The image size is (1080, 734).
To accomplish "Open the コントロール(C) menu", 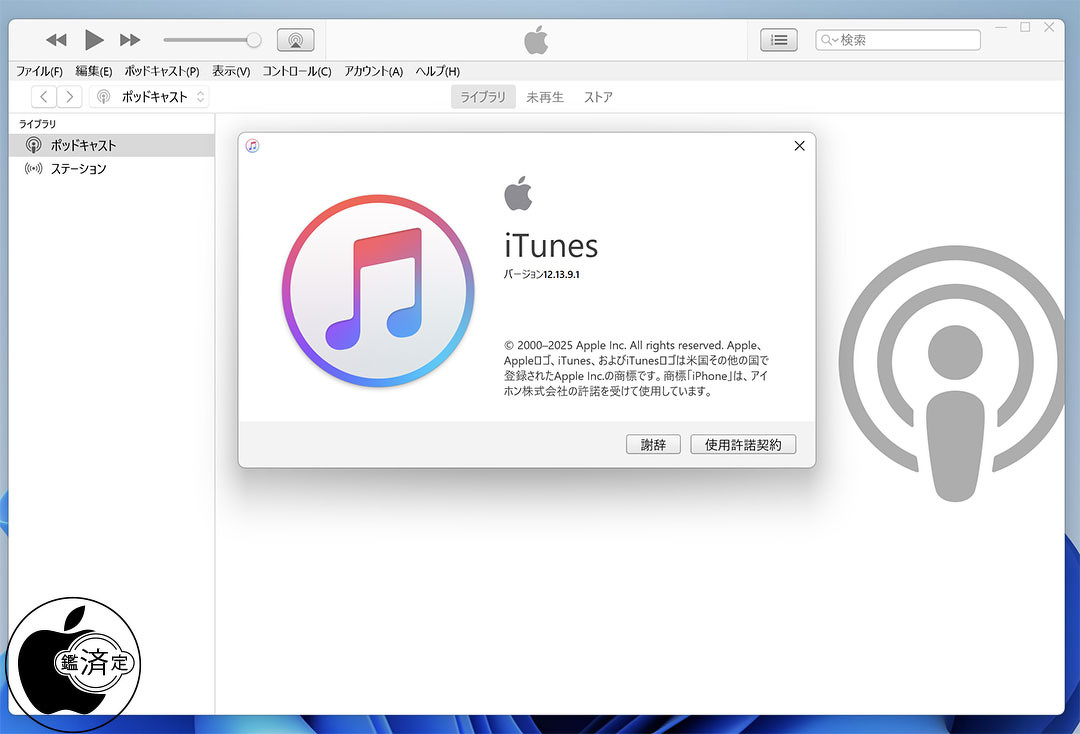I will coord(297,71).
